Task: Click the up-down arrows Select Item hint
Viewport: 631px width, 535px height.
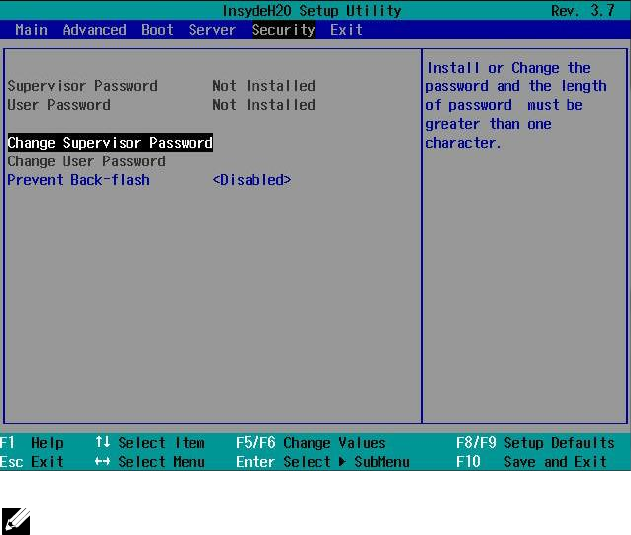Action: coord(150,443)
